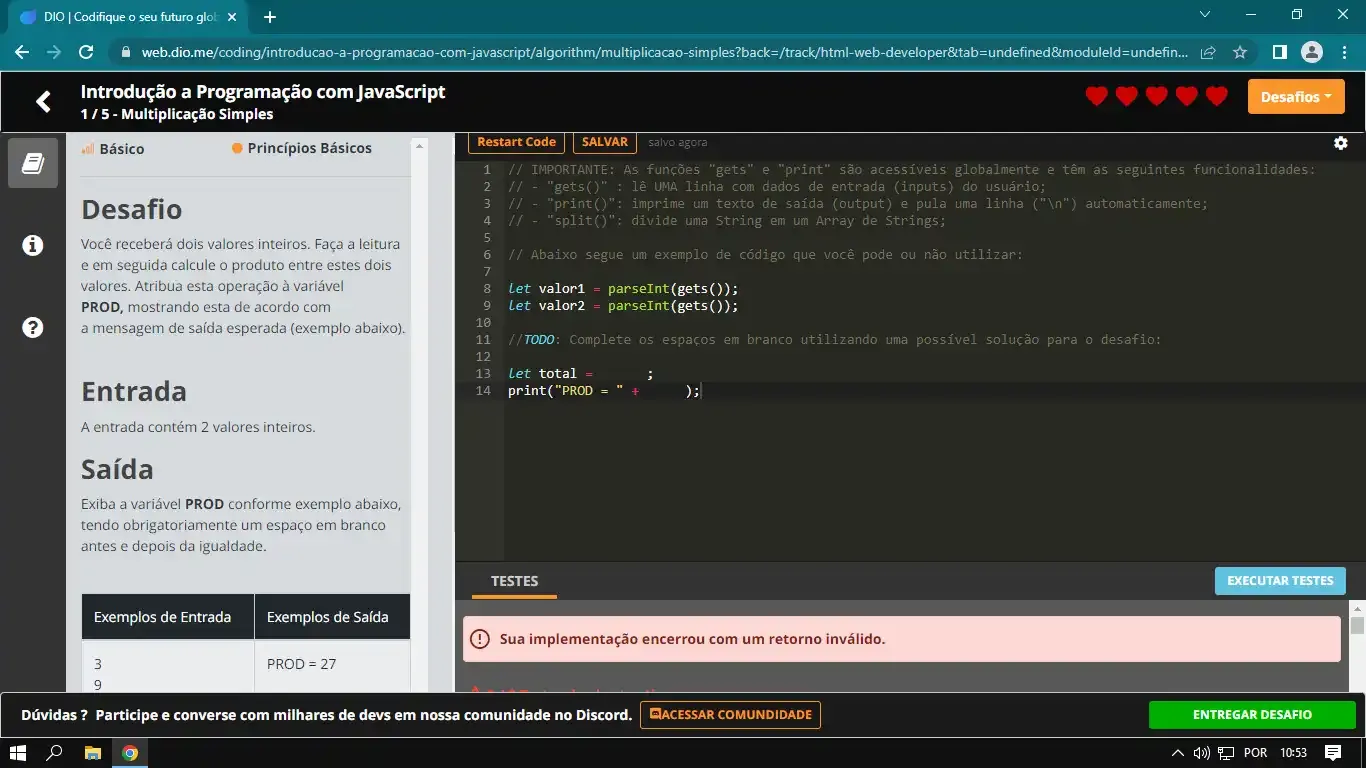The height and width of the screenshot is (768, 1366).
Task: Click the POR language indicator
Action: pyautogui.click(x=1255, y=753)
